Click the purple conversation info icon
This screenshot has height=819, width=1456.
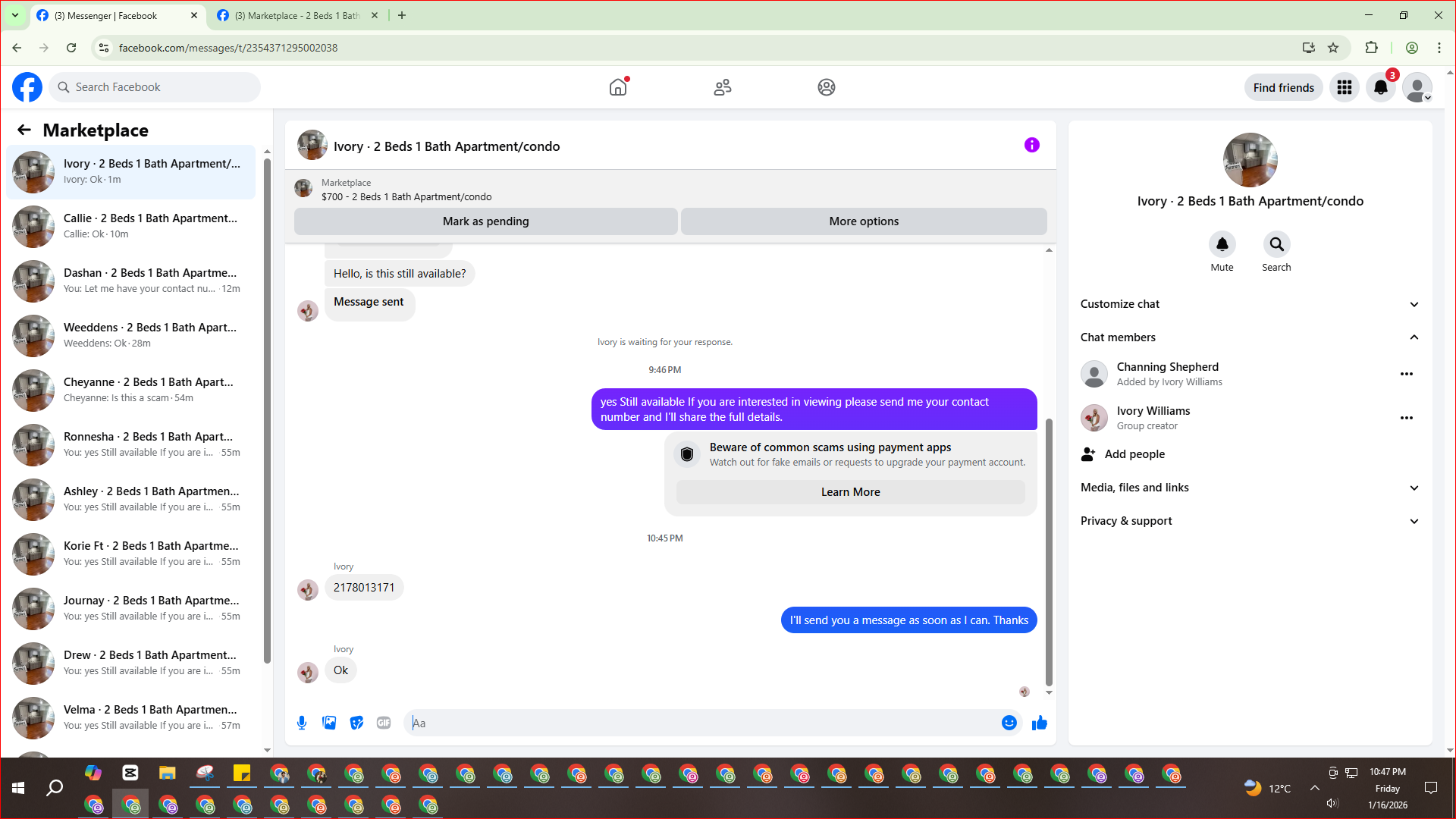click(1031, 145)
